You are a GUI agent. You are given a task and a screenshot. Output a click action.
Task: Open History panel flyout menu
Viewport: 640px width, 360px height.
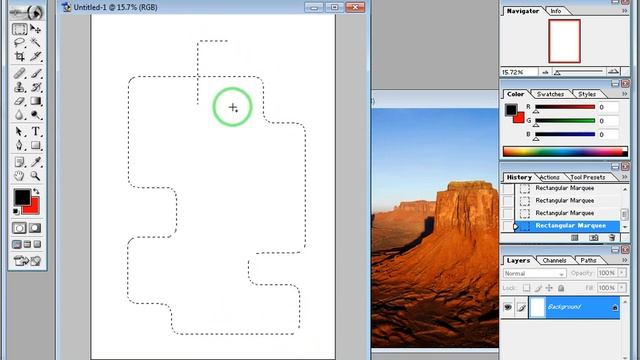[624, 177]
